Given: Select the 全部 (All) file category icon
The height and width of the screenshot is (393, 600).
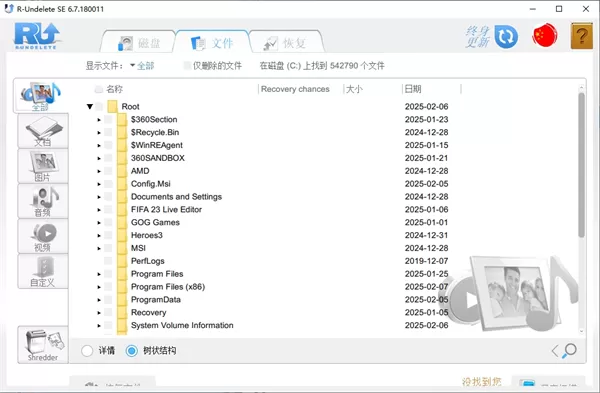Looking at the screenshot, I should [41, 96].
